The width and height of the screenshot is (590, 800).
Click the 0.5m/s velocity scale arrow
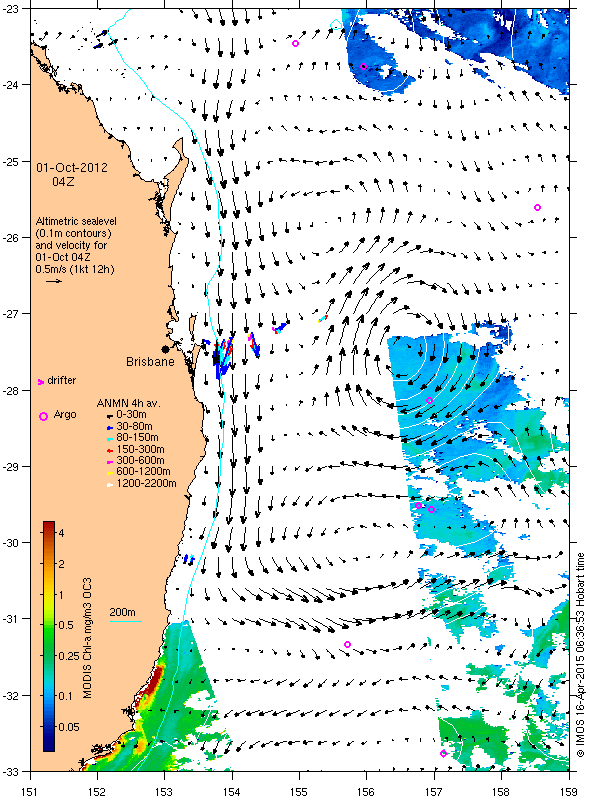[x=54, y=281]
